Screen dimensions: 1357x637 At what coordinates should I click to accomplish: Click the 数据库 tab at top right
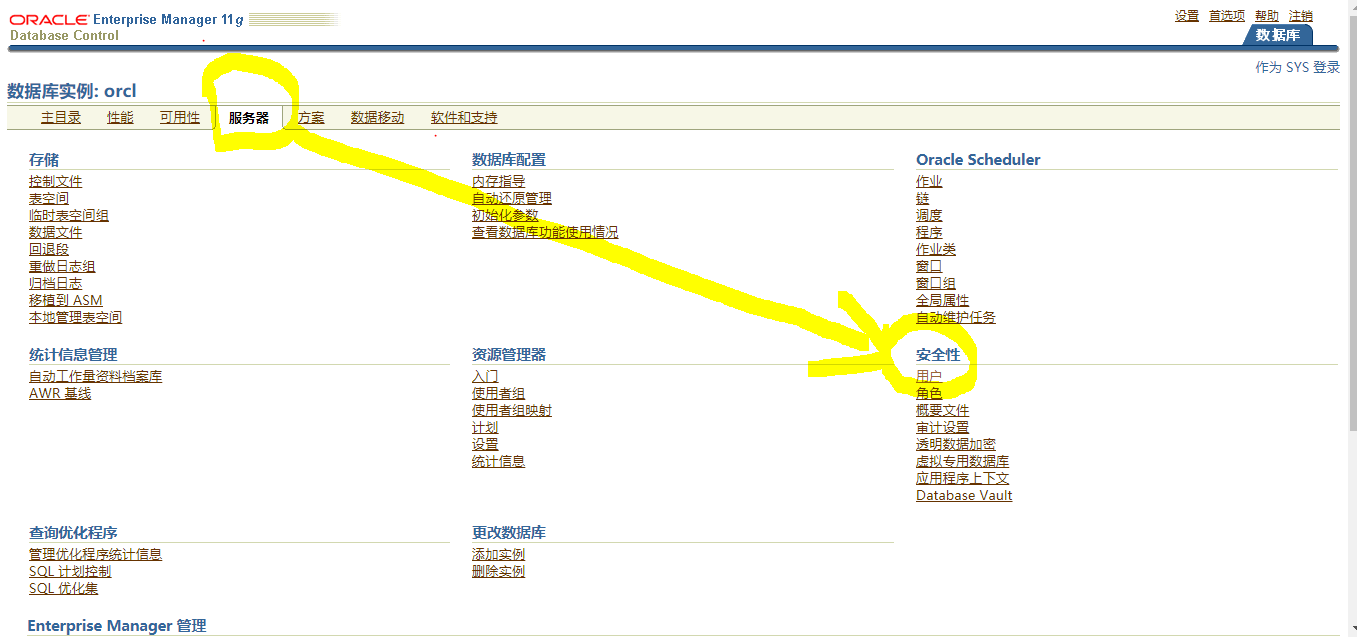(x=1278, y=35)
